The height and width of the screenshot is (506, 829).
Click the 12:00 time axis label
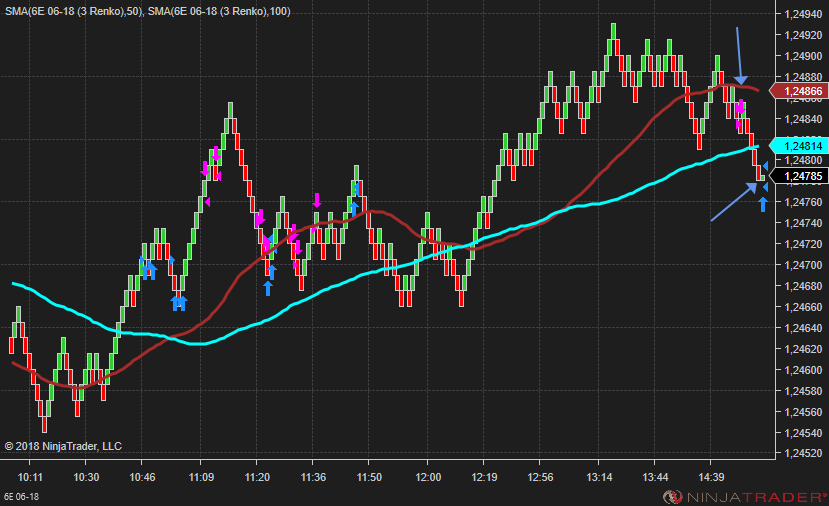tap(428, 477)
